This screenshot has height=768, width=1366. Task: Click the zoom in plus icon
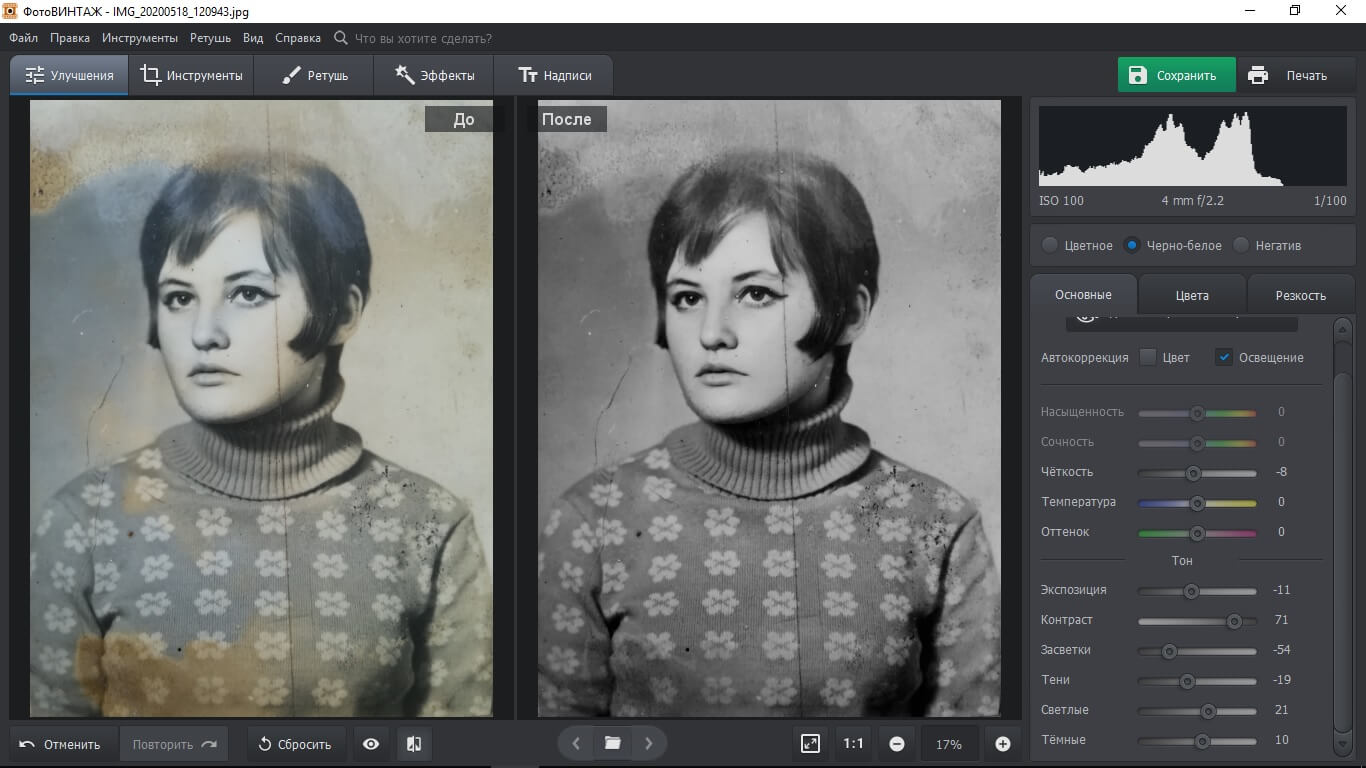pyautogui.click(x=1003, y=744)
